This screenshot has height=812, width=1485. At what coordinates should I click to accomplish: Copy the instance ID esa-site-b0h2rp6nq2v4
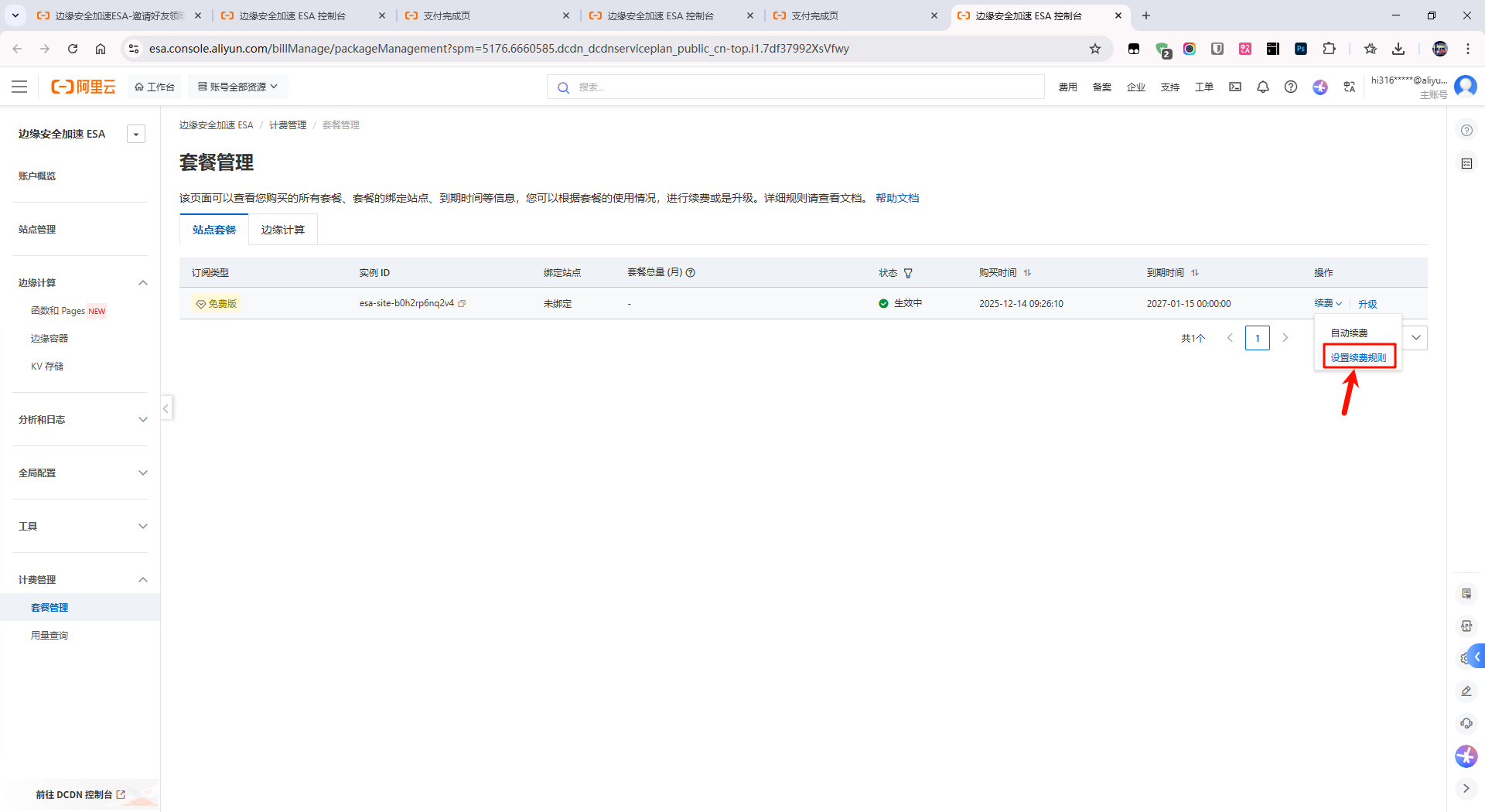pyautogui.click(x=462, y=303)
